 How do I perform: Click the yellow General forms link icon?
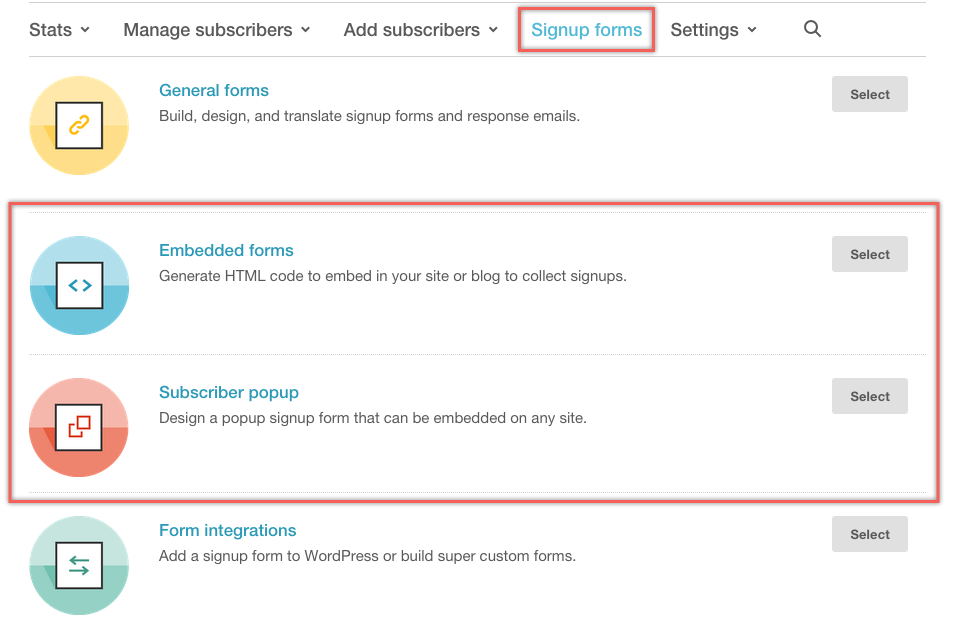coord(79,126)
